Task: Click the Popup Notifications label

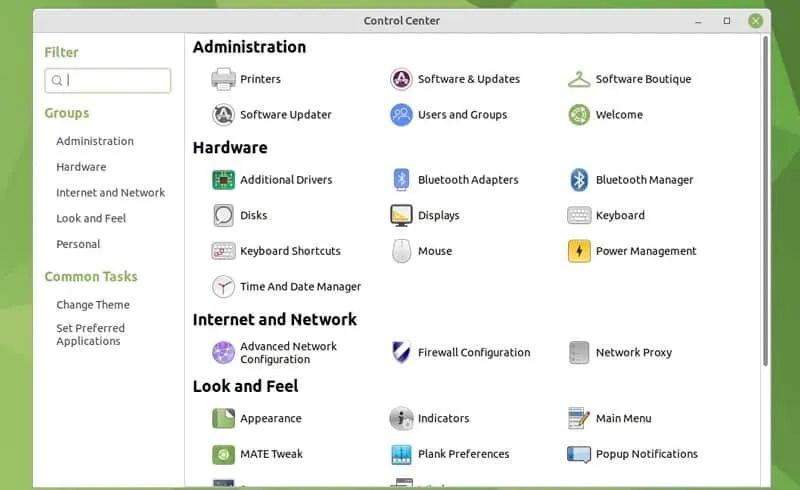Action: (646, 454)
